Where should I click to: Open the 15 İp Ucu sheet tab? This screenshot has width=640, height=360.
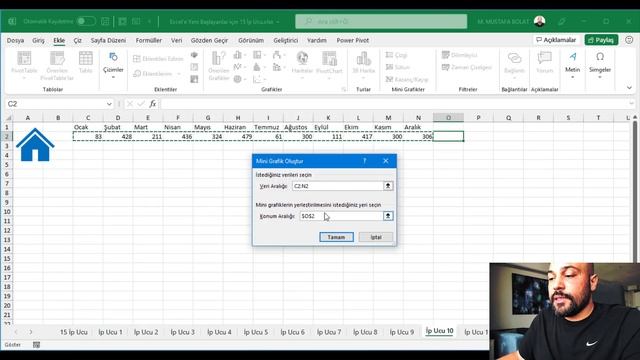click(x=73, y=332)
